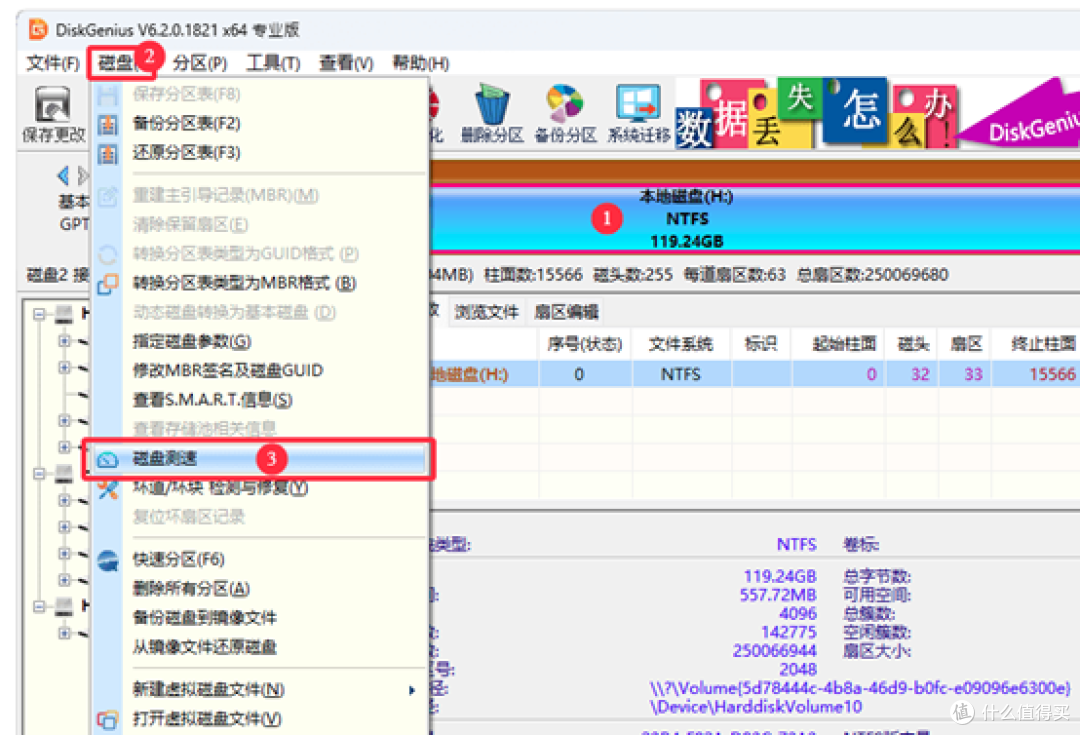Click the 557.72MB value in the details
Image resolution: width=1080 pixels, height=735 pixels.
tap(778, 595)
